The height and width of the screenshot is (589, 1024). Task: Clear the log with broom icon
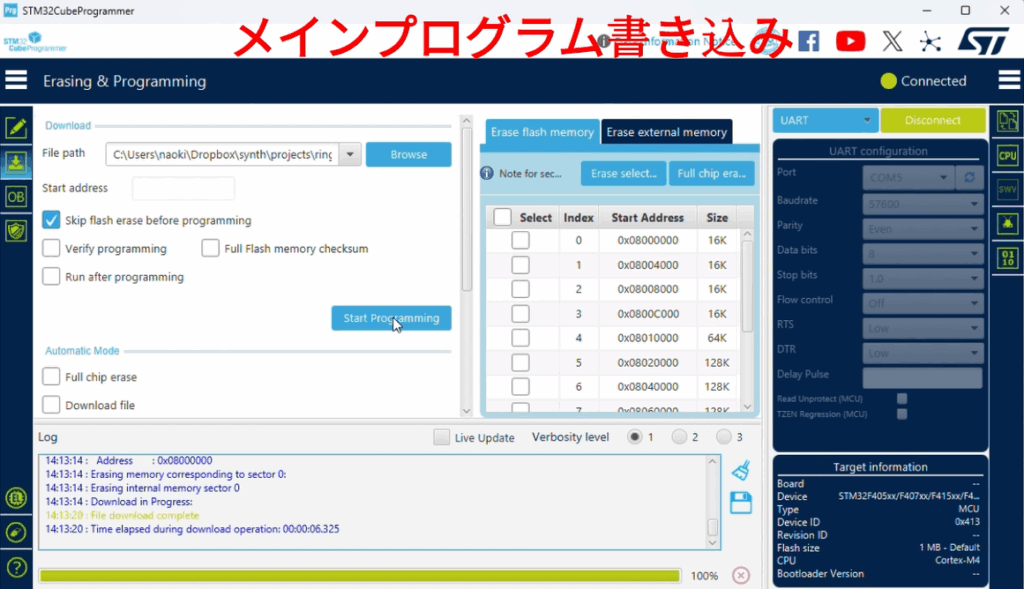pyautogui.click(x=741, y=470)
